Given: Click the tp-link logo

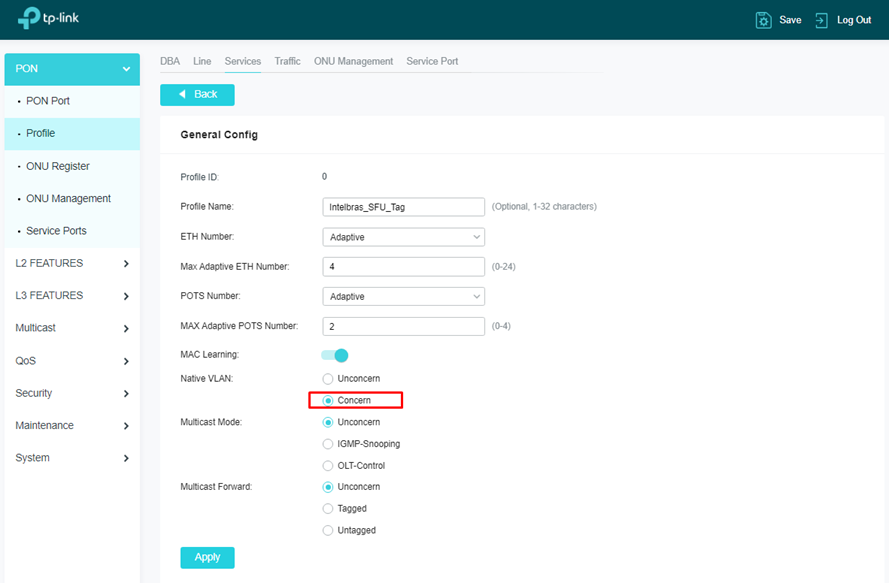Looking at the screenshot, I should (x=58, y=19).
